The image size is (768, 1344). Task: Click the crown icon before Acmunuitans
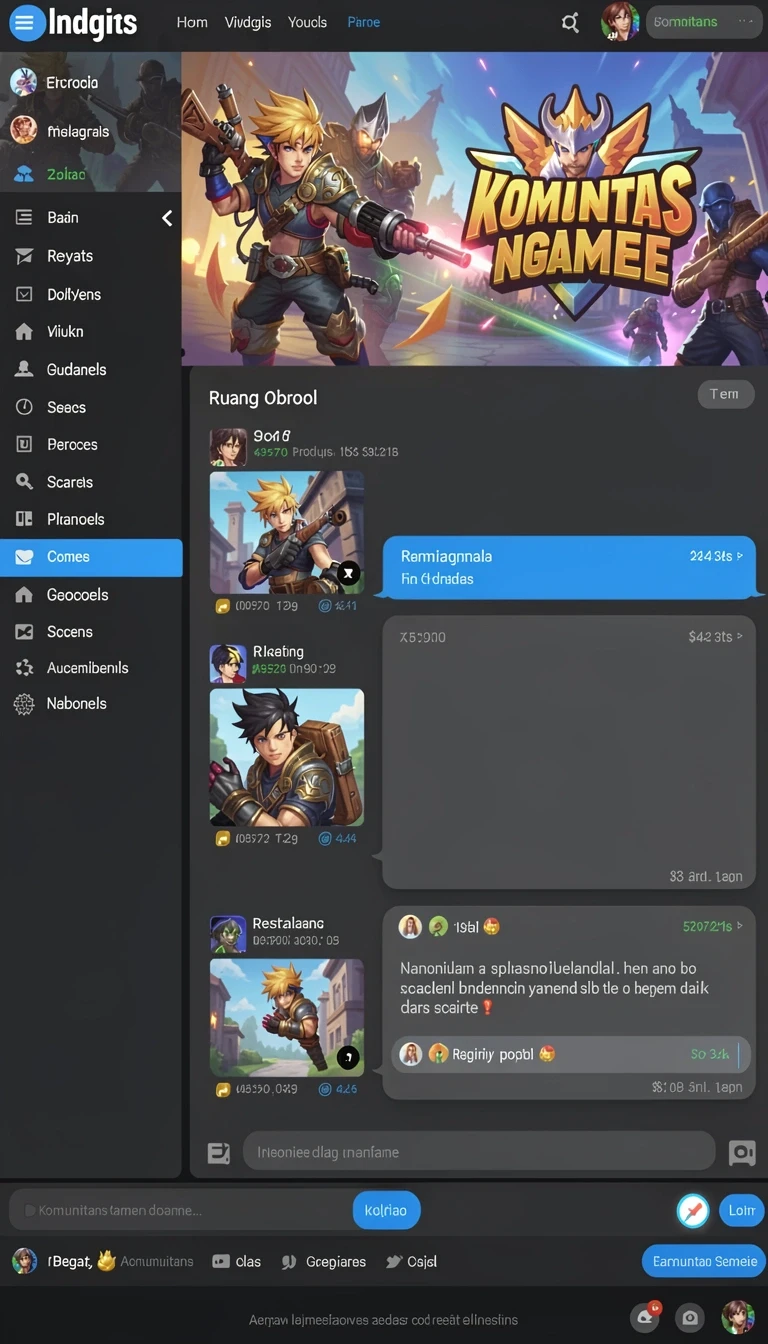click(106, 1260)
